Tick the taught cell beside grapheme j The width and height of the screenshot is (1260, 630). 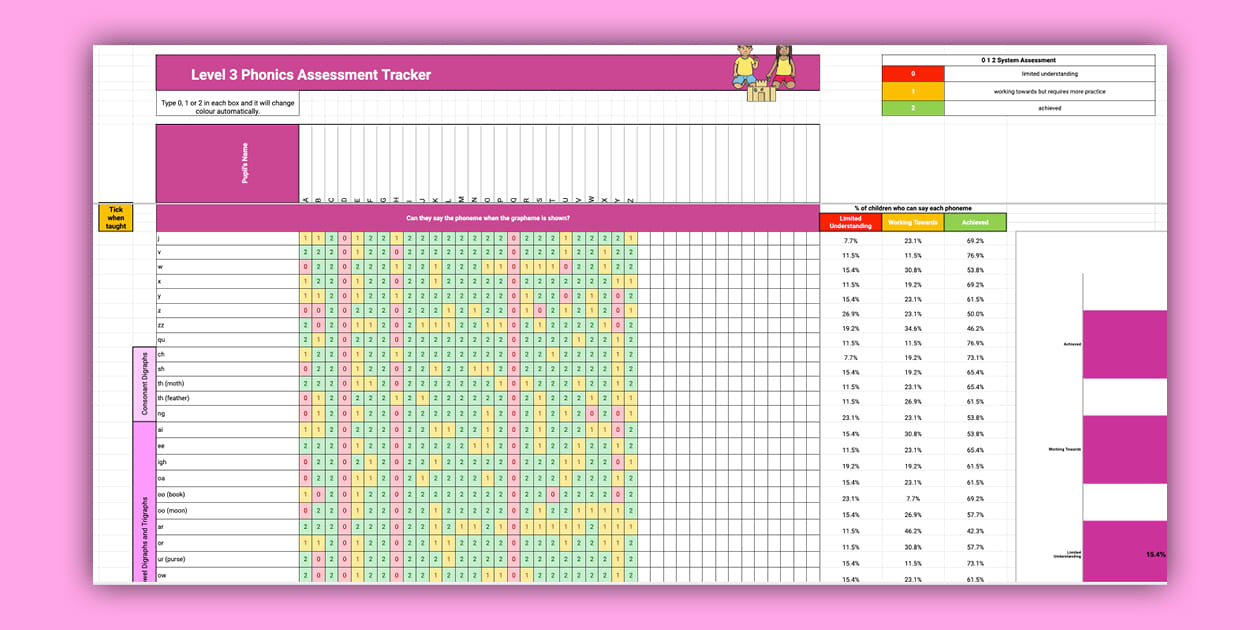click(115, 240)
